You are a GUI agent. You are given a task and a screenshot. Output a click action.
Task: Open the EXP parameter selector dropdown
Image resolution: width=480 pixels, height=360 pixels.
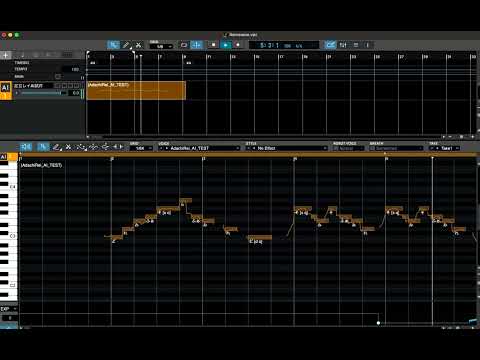(x=8, y=309)
